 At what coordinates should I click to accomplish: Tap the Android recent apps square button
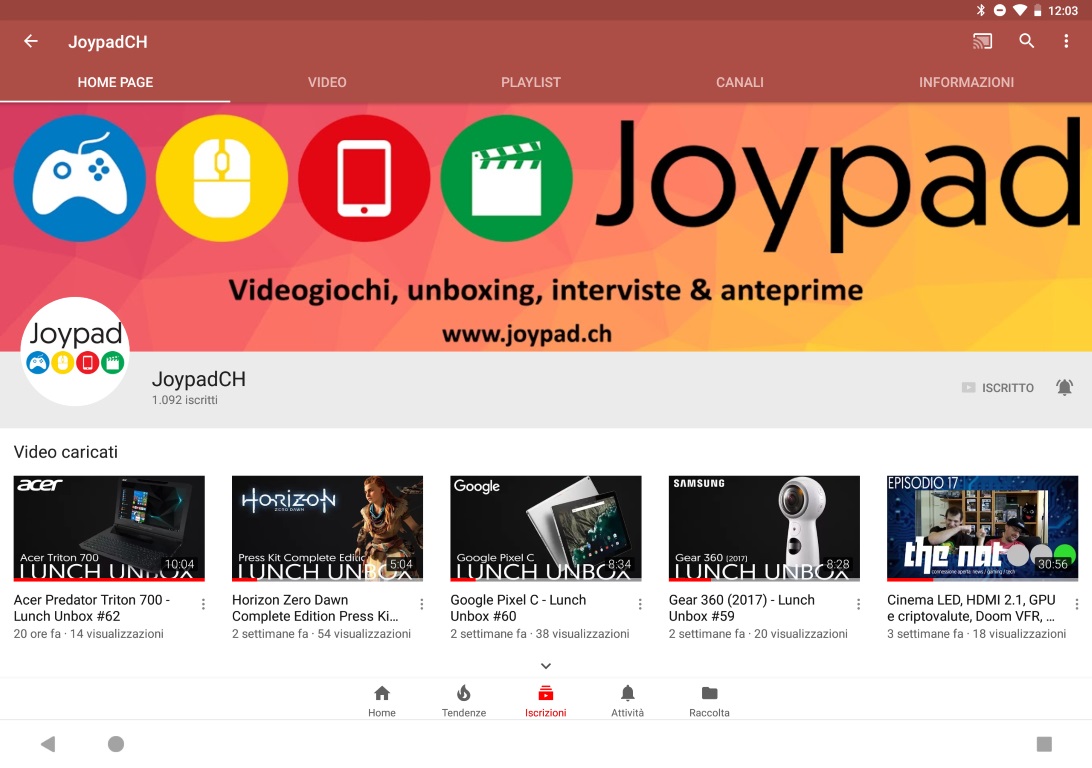point(1044,744)
